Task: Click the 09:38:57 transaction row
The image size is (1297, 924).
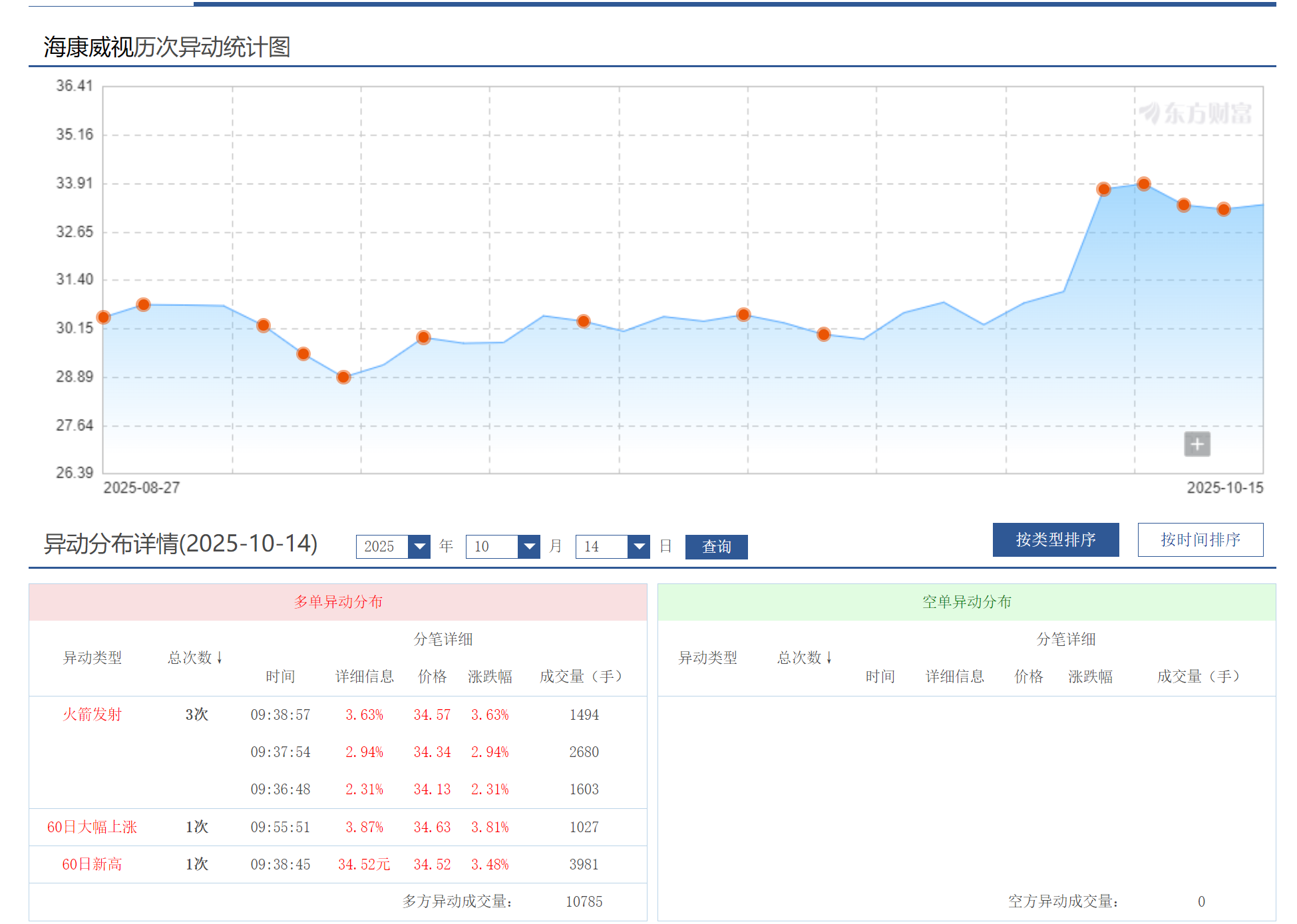Action: (x=280, y=714)
